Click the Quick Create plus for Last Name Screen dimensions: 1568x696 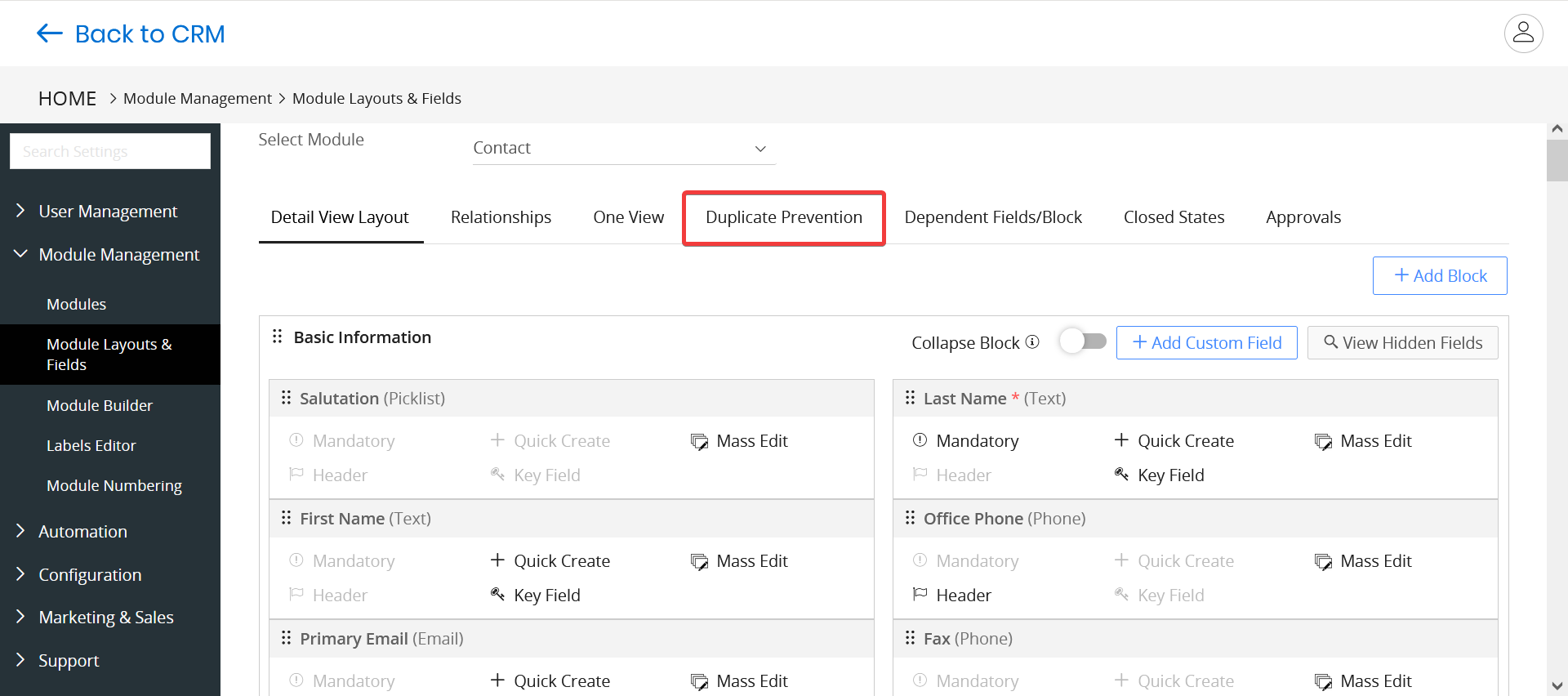point(1121,440)
